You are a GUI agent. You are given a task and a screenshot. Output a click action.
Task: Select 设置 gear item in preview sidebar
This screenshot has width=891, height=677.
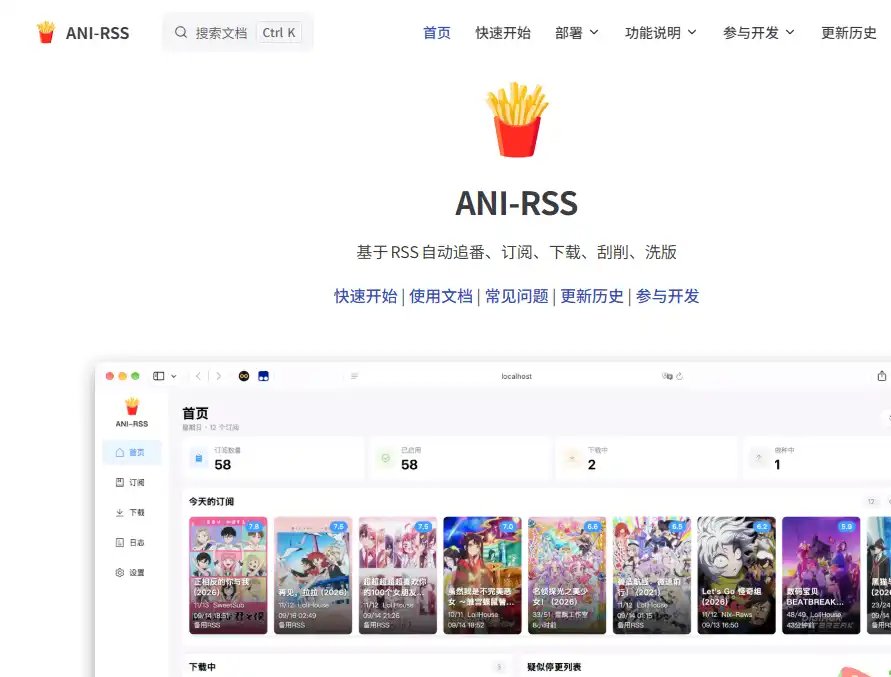(132, 572)
